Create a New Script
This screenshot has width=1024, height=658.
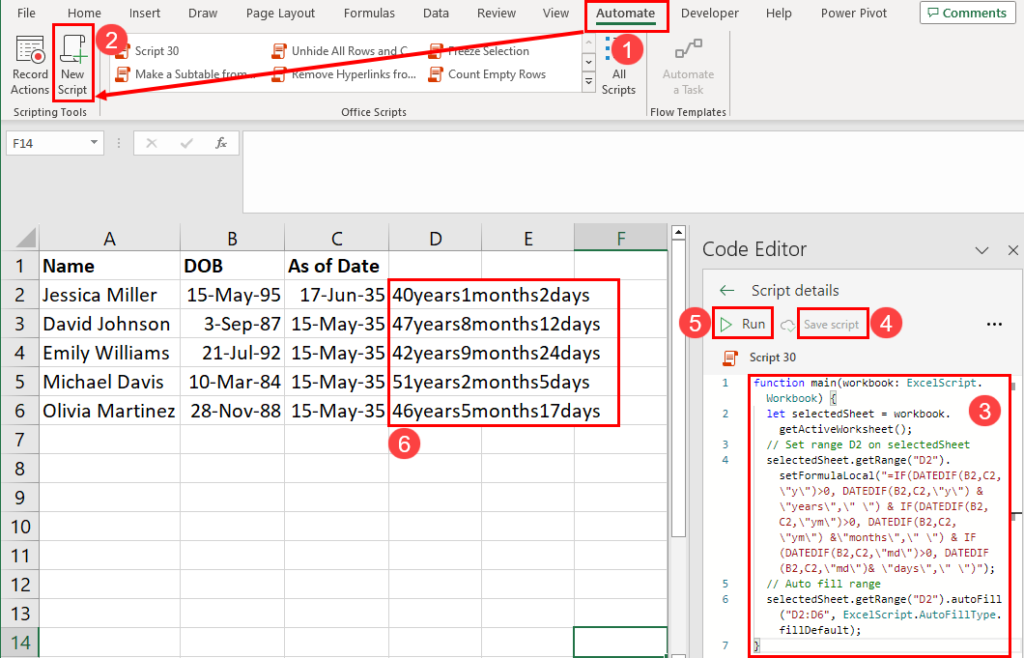tap(72, 64)
